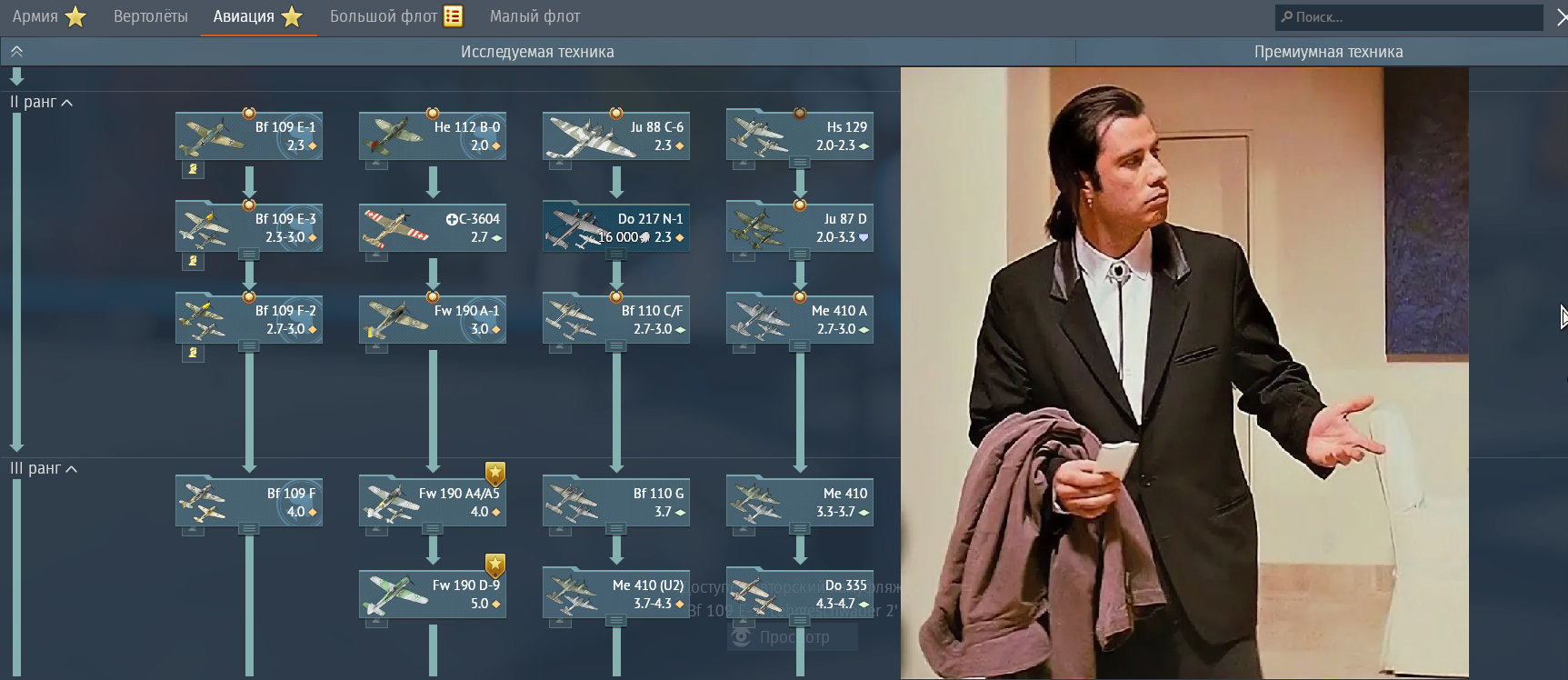Select the Авиация tab
1568x680 pixels.
(258, 16)
